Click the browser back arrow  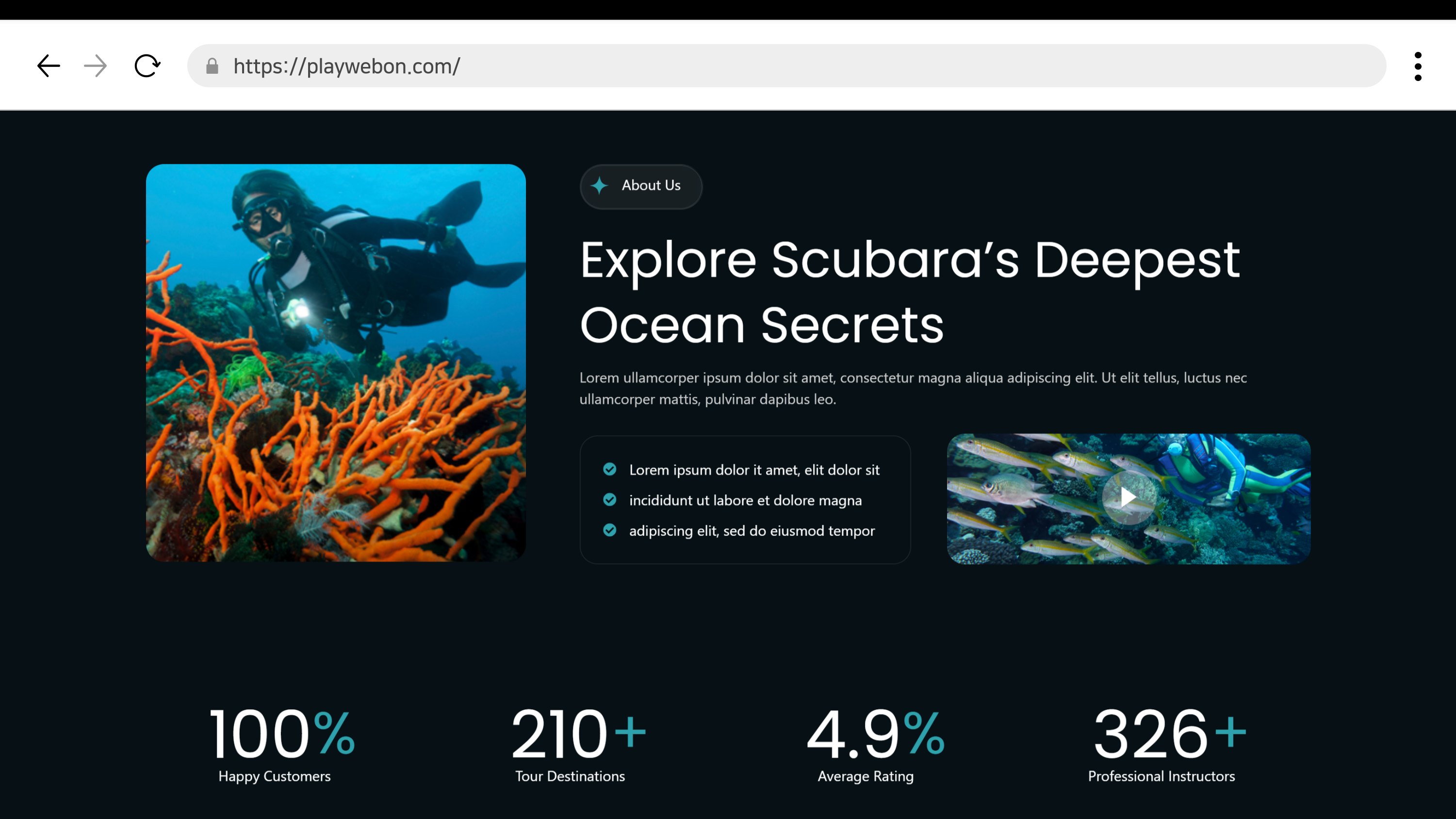[x=49, y=66]
